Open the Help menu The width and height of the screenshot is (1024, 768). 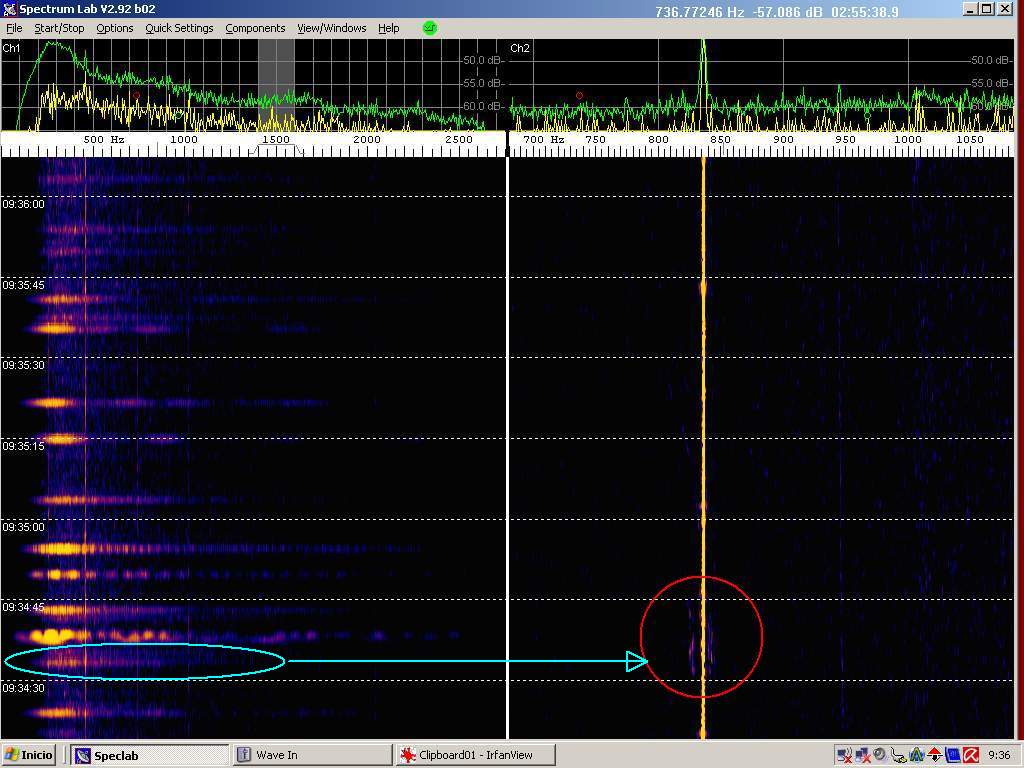388,28
